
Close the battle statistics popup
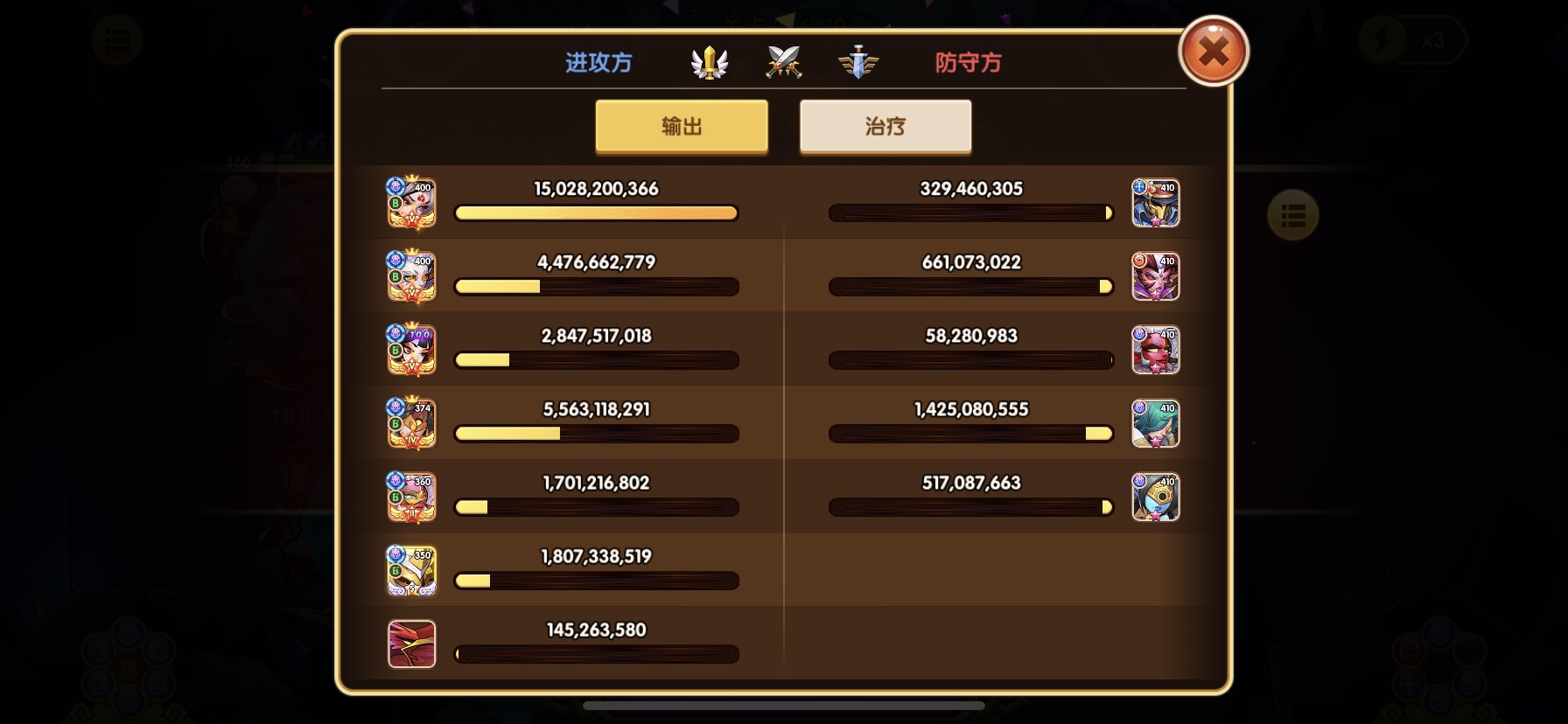coord(1214,51)
